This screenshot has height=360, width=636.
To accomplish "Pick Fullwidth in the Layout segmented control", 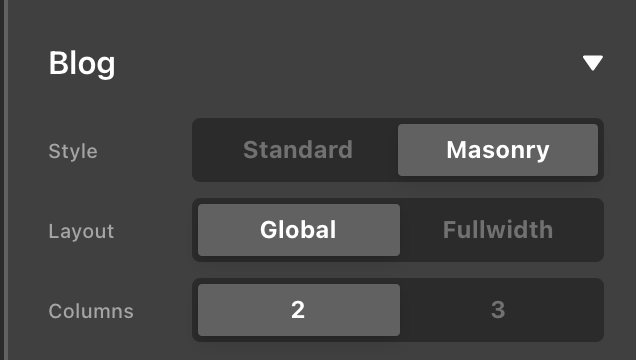I will 498,230.
